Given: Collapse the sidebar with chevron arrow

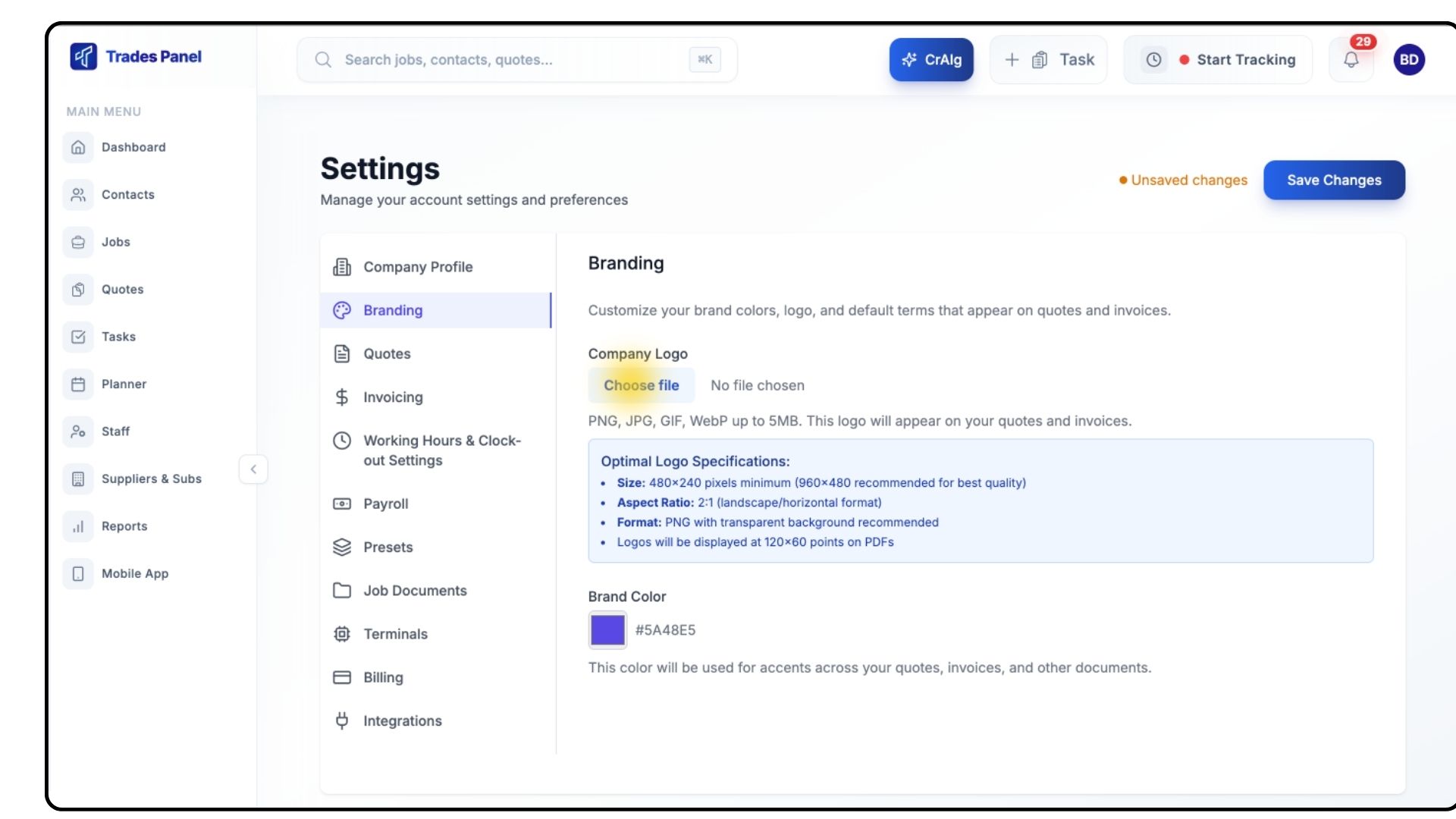Looking at the screenshot, I should pyautogui.click(x=253, y=469).
